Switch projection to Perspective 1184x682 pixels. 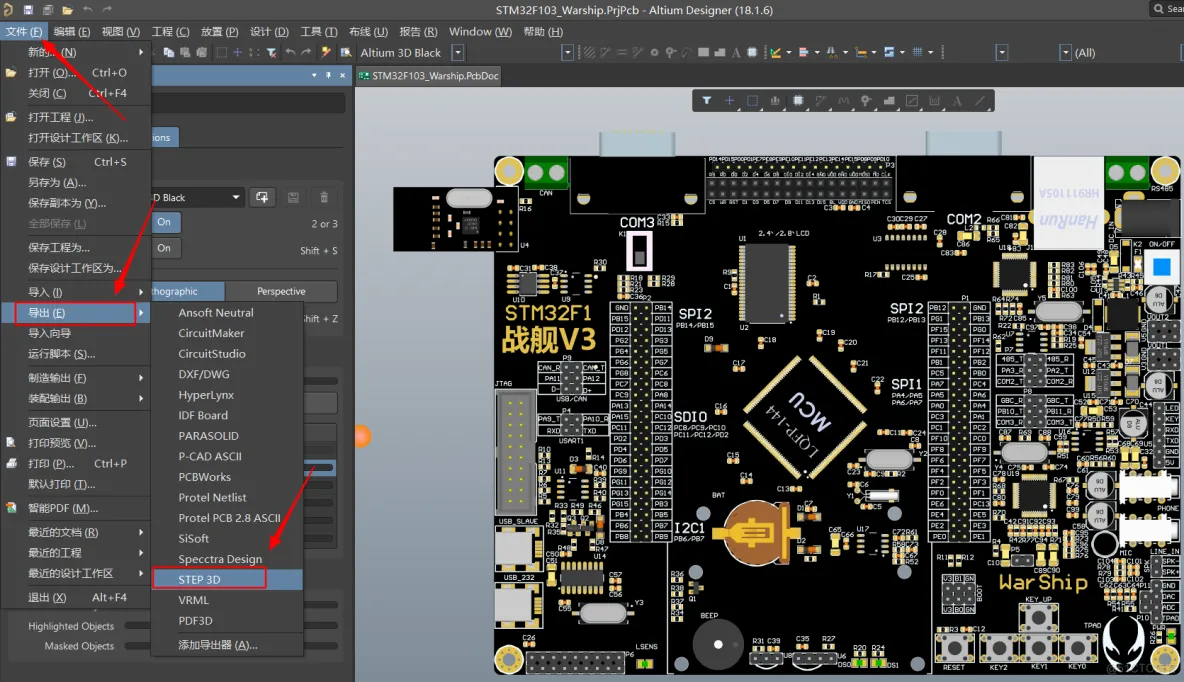(281, 292)
